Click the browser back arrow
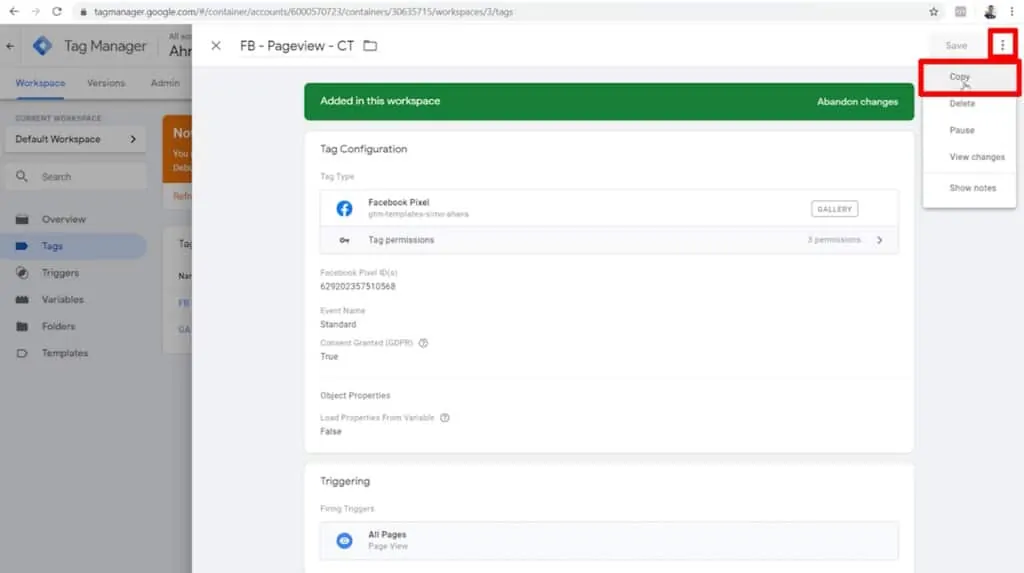The image size is (1024, 573). click(x=14, y=11)
